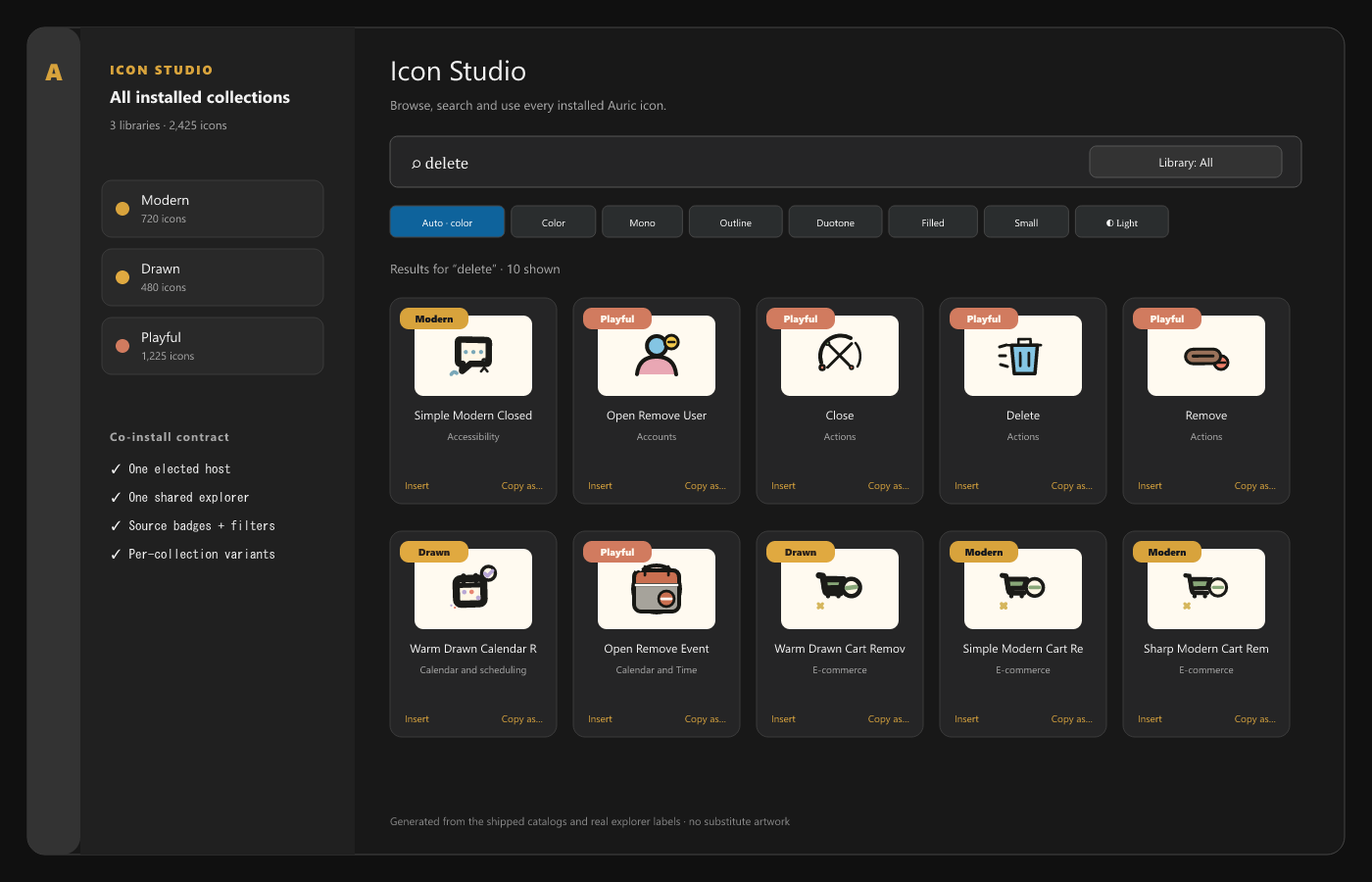Click the 'Results for "delete" · 10 shown' text

click(475, 269)
